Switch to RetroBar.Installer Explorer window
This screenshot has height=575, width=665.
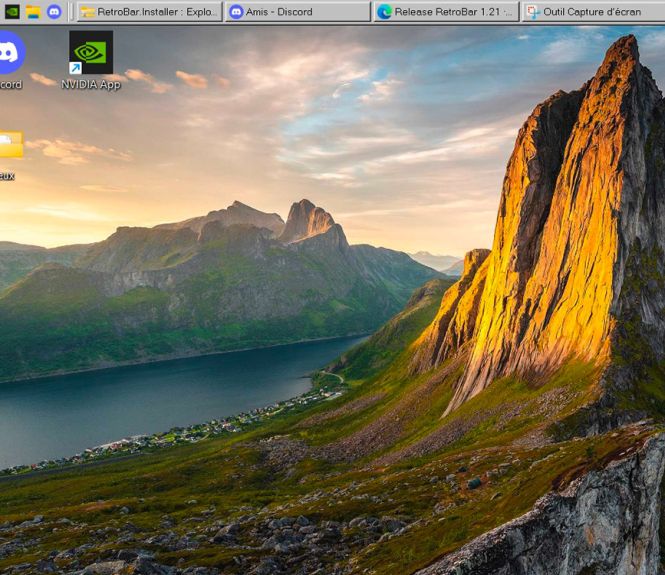[x=150, y=12]
